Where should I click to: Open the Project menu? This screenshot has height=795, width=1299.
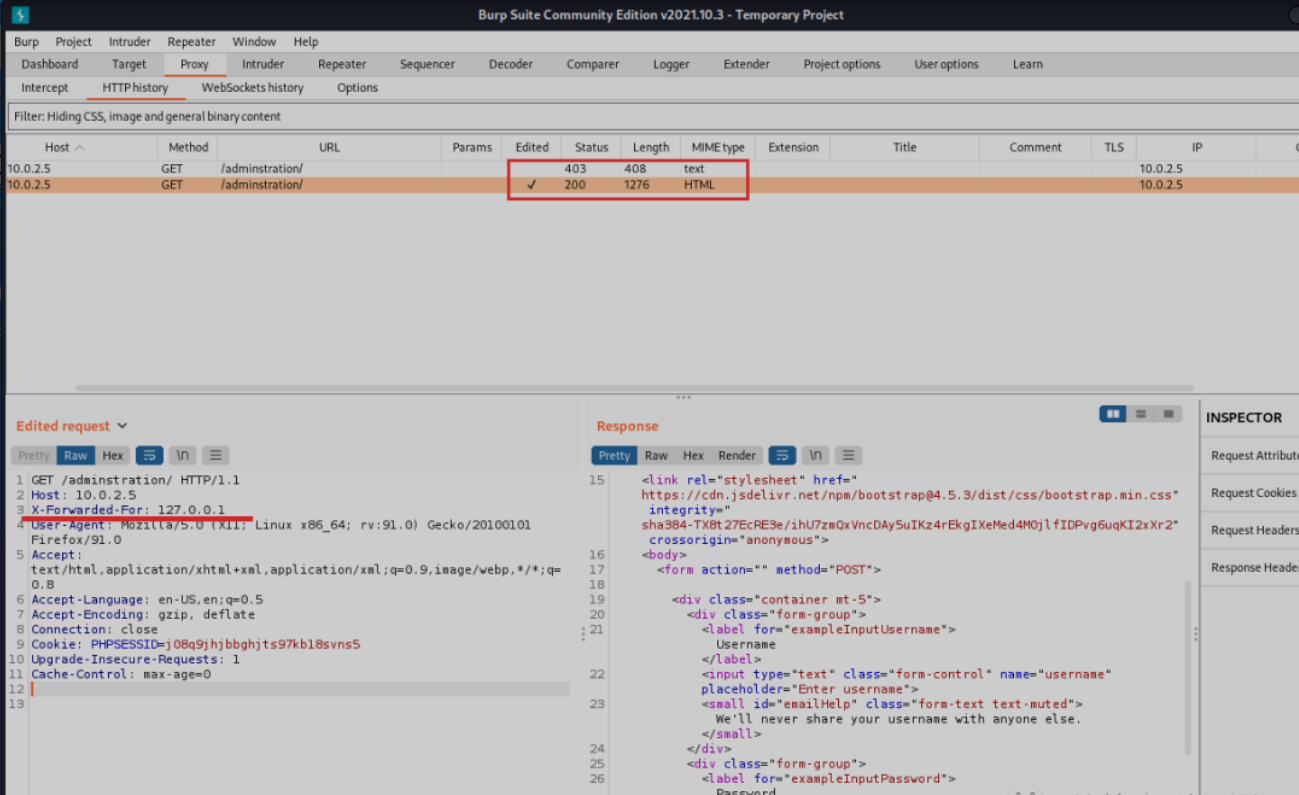[x=73, y=41]
